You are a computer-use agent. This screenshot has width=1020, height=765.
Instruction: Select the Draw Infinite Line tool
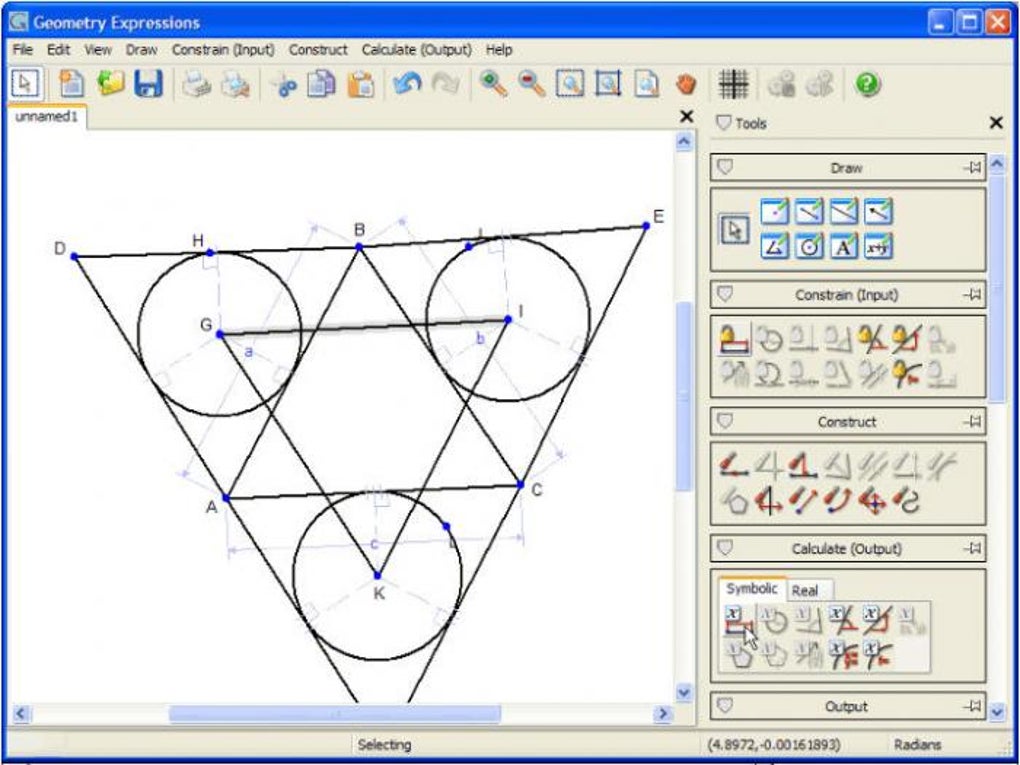pyautogui.click(x=844, y=211)
